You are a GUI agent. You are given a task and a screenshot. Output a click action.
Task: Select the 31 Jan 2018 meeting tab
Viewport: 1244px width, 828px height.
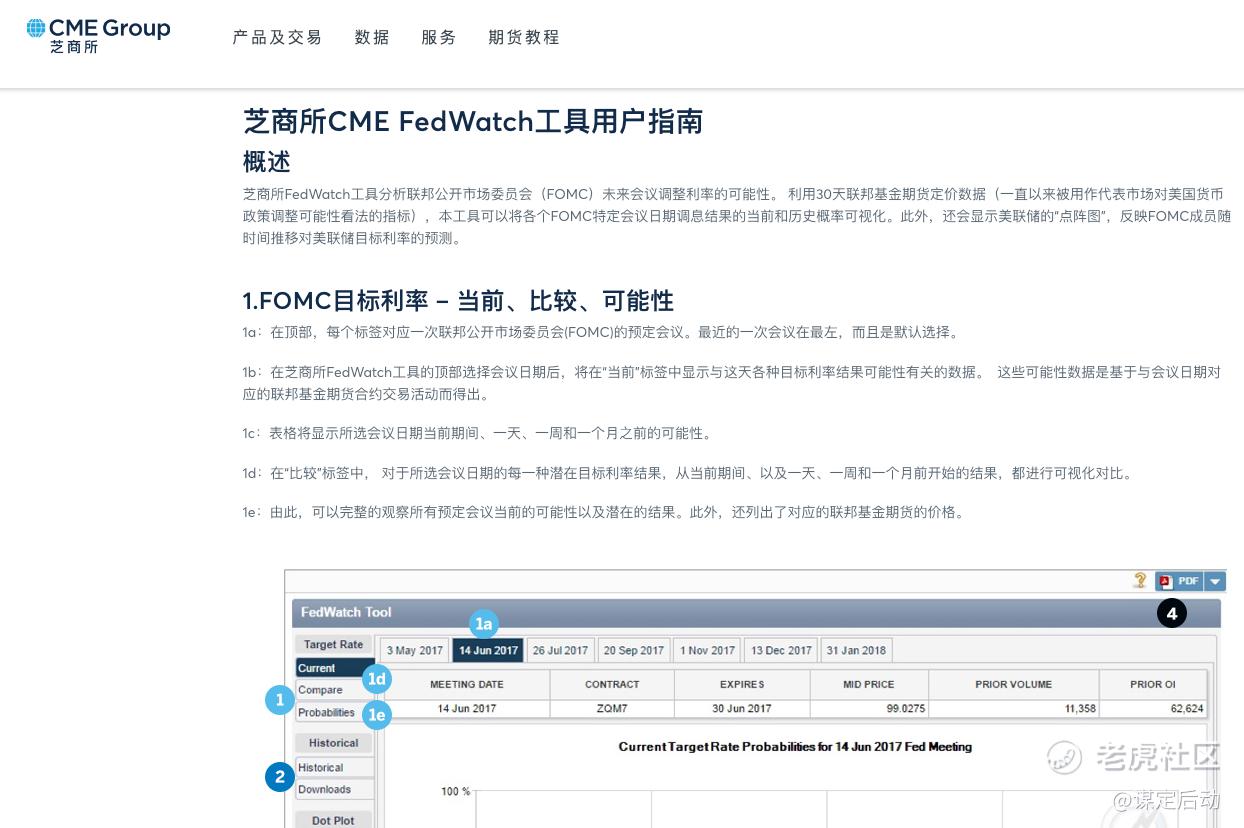pyautogui.click(x=856, y=650)
